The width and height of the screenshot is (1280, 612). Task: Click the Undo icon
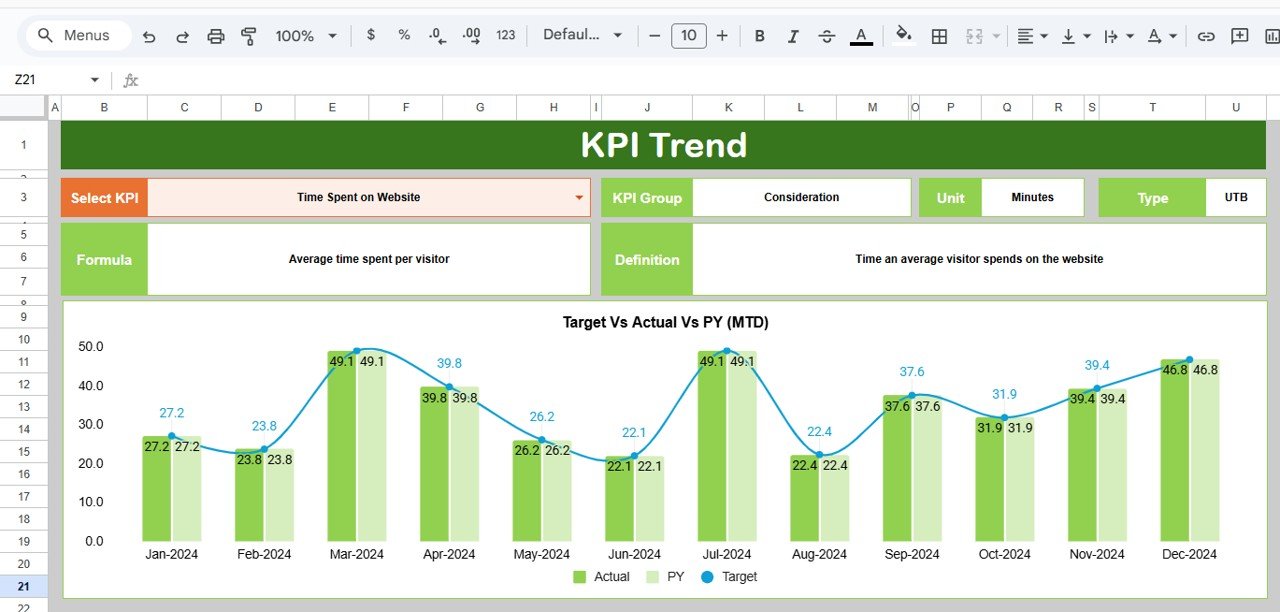(x=149, y=36)
